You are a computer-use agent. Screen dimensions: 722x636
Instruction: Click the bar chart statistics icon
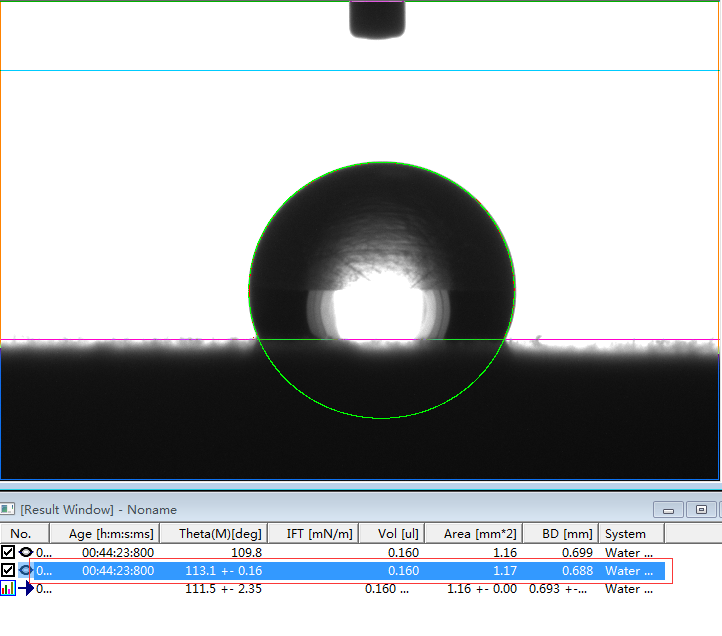(8, 589)
